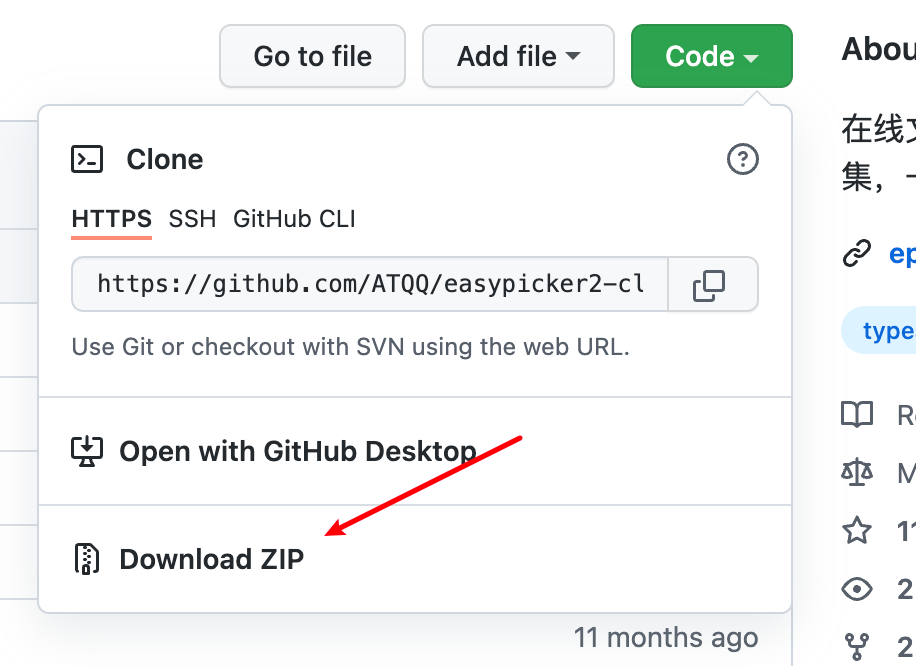
Task: Open the Add file dropdown
Action: (518, 56)
